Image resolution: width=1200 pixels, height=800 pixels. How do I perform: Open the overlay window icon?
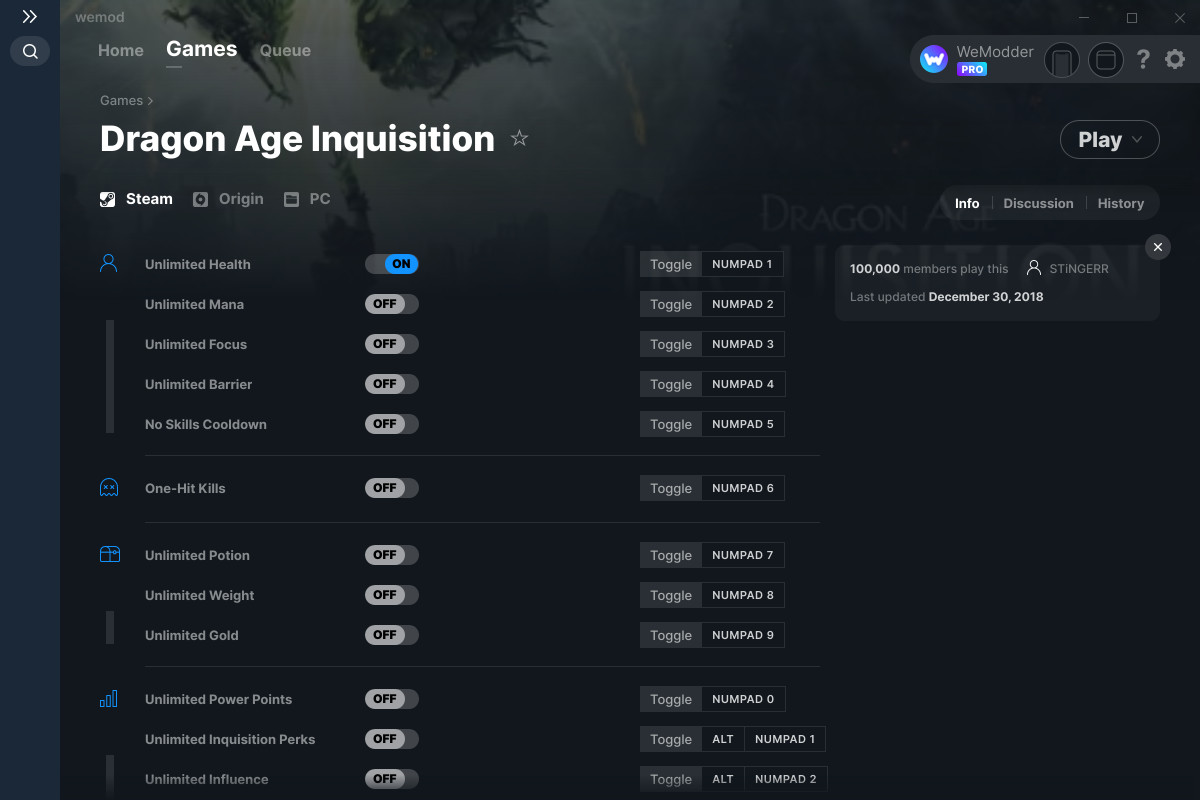click(x=1105, y=61)
